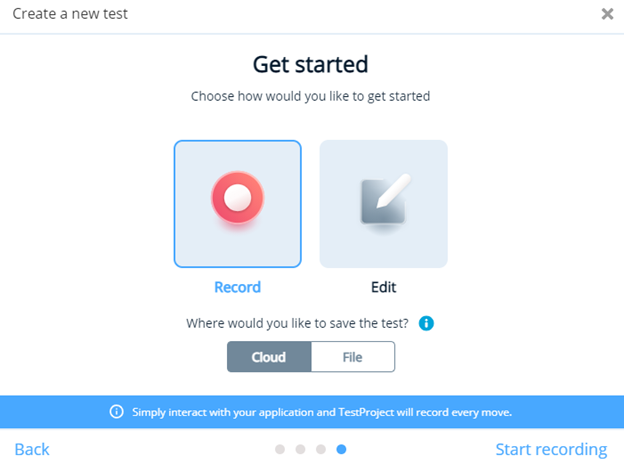Image resolution: width=624 pixels, height=464 pixels.
Task: Choose Cloud as the save location
Action: (269, 357)
